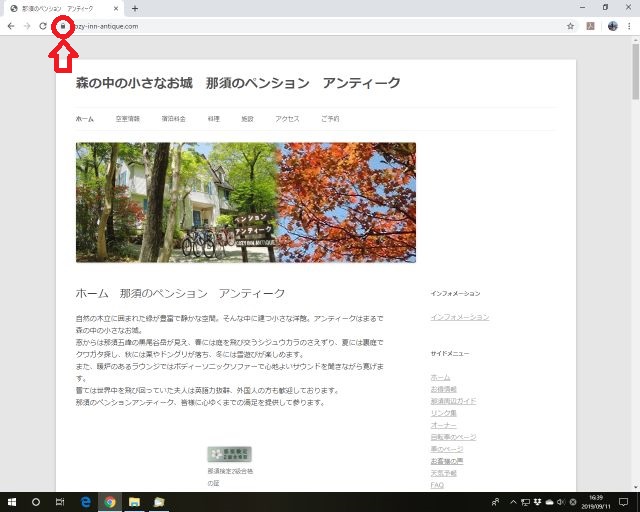Click the Chrome profile avatar icon
640x512 pixels.
[612, 26]
